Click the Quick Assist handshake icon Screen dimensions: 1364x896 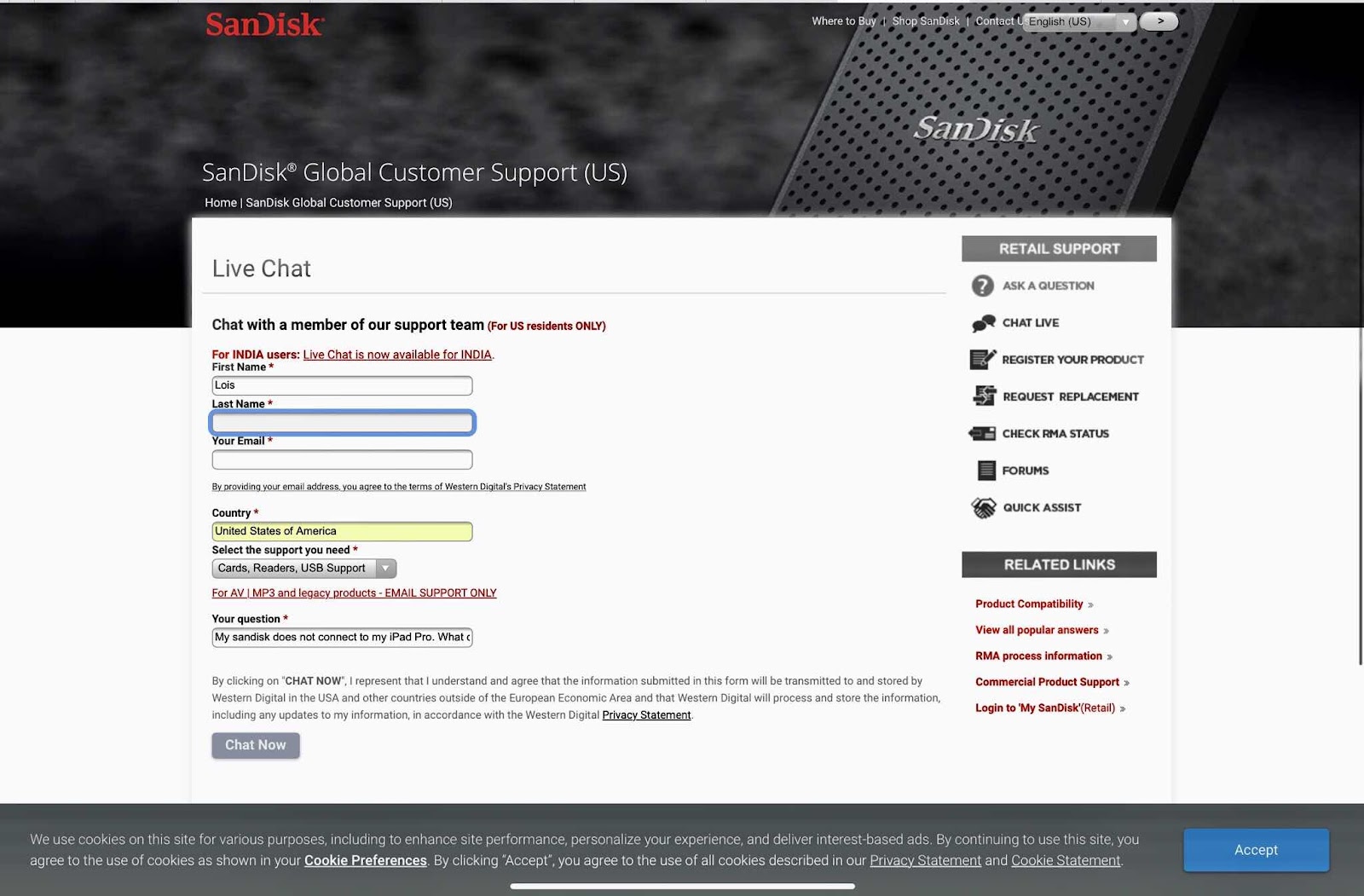click(x=984, y=507)
